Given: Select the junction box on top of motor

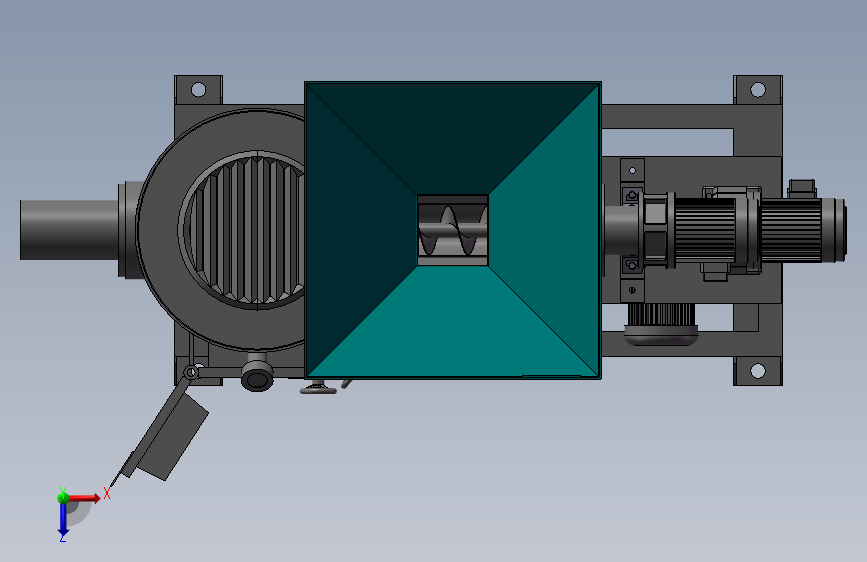Looking at the screenshot, I should [802, 188].
